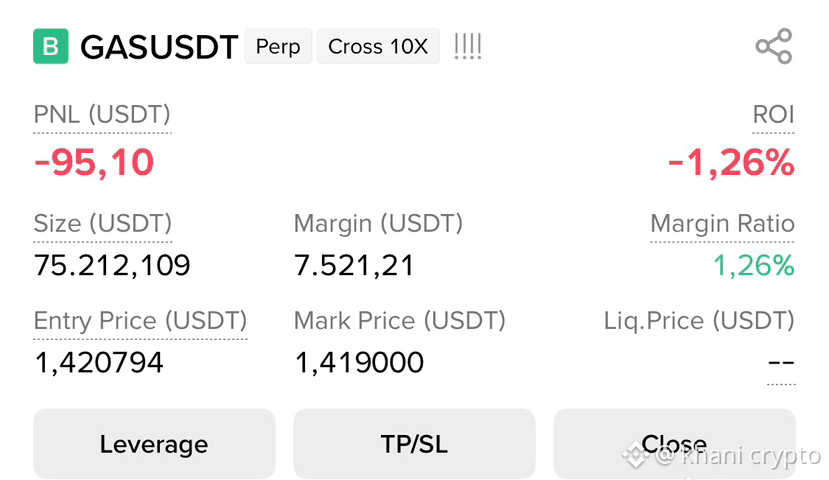Screen dimensions: 829x480
Task: Tap the Size (USDT) label
Action: coord(103,224)
